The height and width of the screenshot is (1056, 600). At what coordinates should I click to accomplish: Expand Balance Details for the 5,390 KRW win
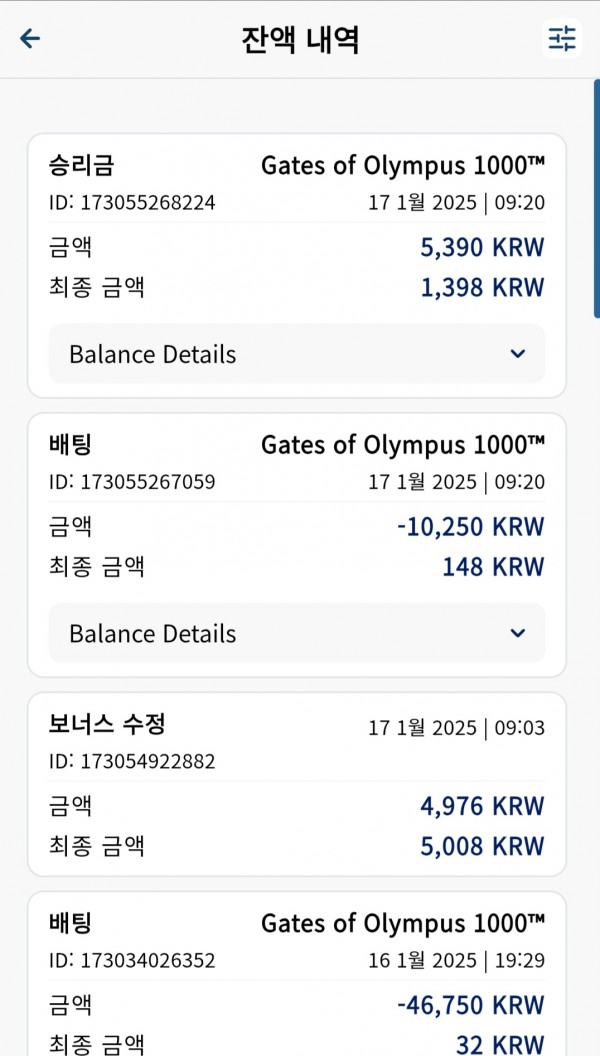pos(297,354)
